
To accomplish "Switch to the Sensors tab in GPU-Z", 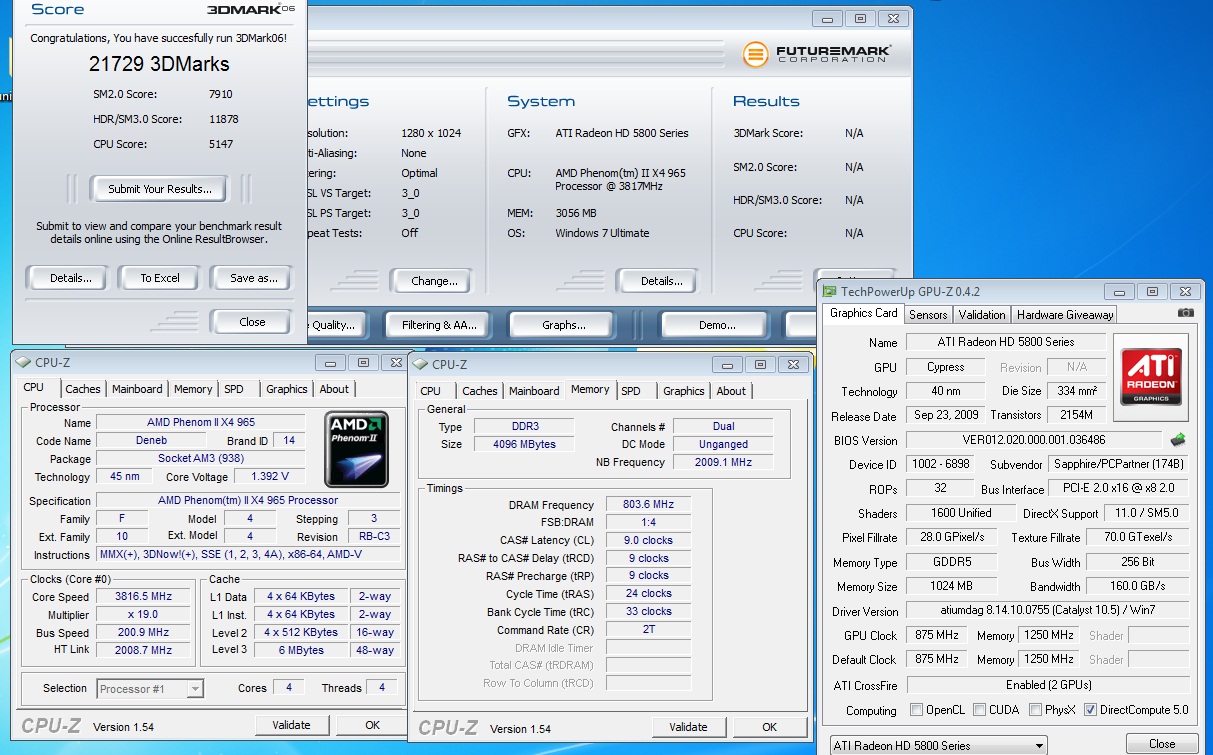I will (928, 314).
